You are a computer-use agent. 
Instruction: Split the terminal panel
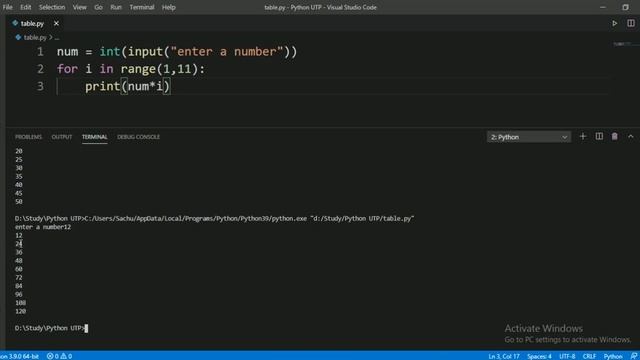pyautogui.click(x=599, y=137)
